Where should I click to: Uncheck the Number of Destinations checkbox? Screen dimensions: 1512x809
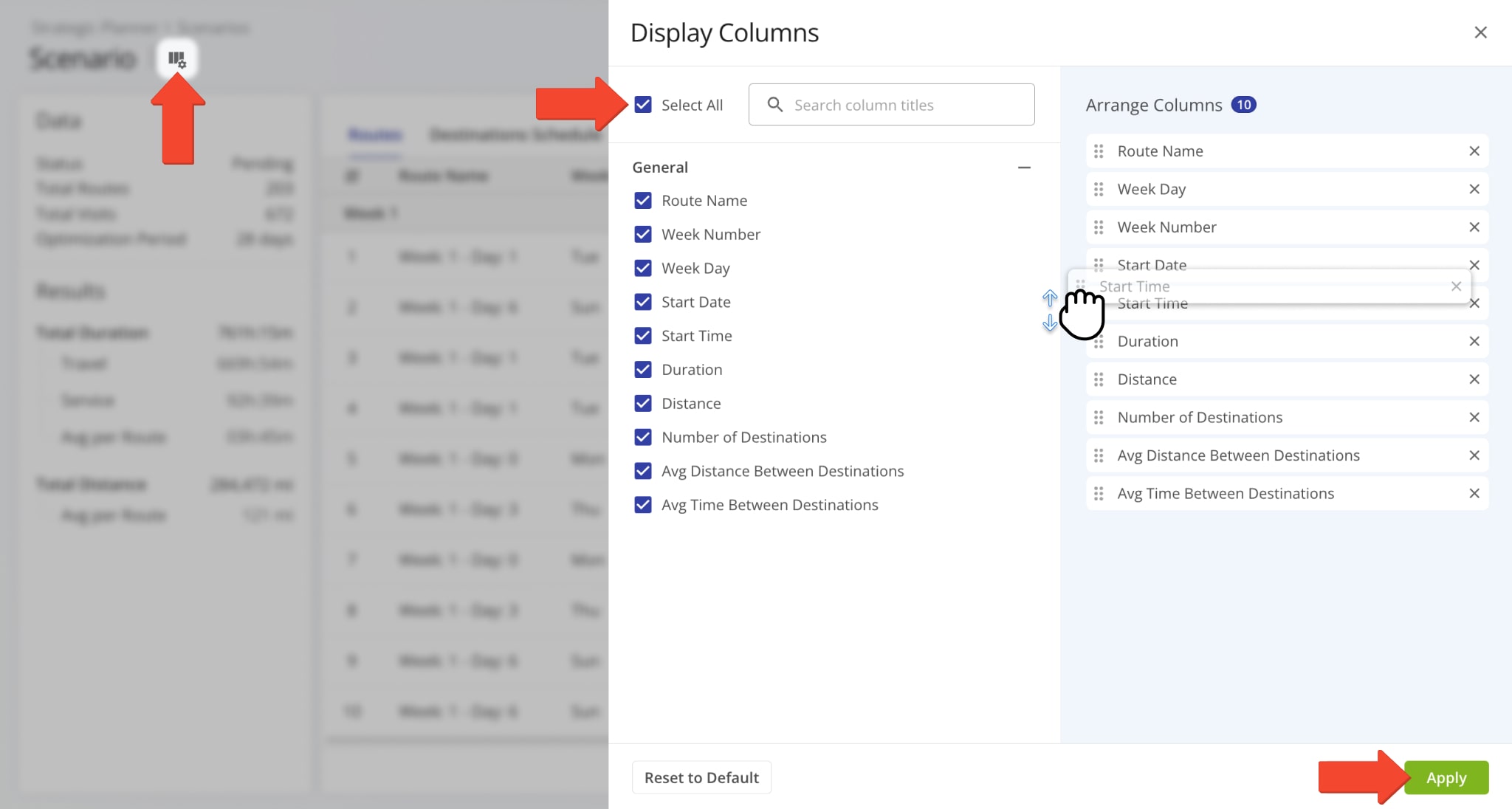643,437
